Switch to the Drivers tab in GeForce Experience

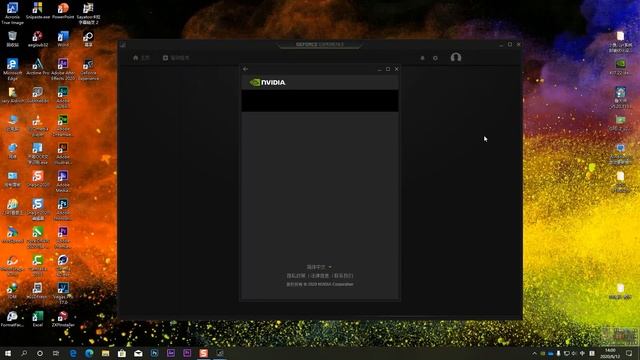(x=176, y=58)
